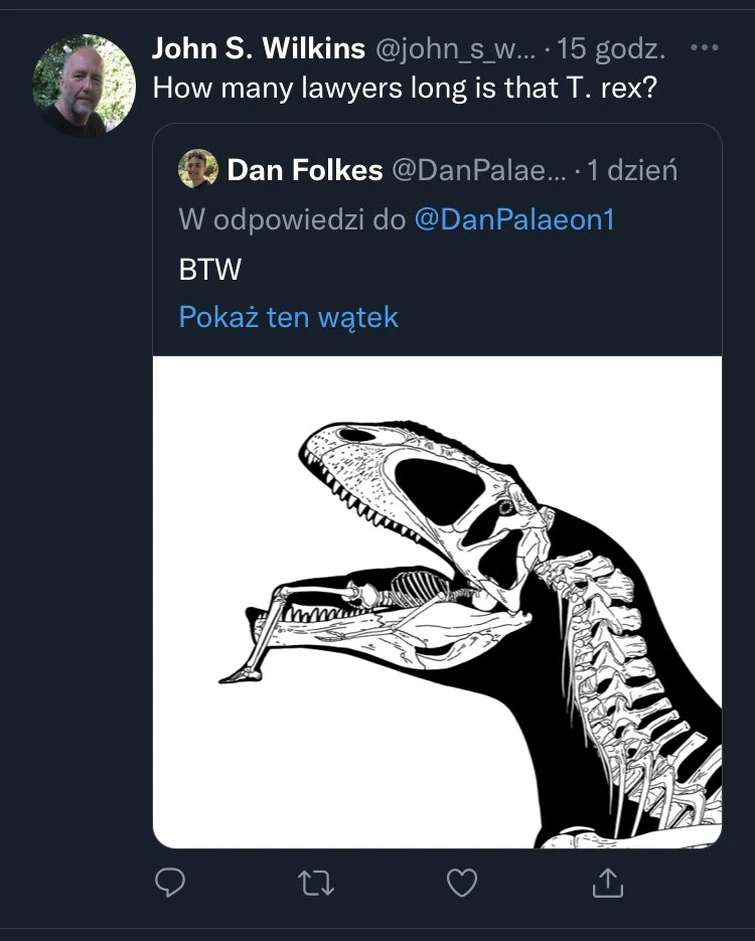Open the tweet options via ellipsis icon
The width and height of the screenshot is (755, 941).
(x=703, y=46)
